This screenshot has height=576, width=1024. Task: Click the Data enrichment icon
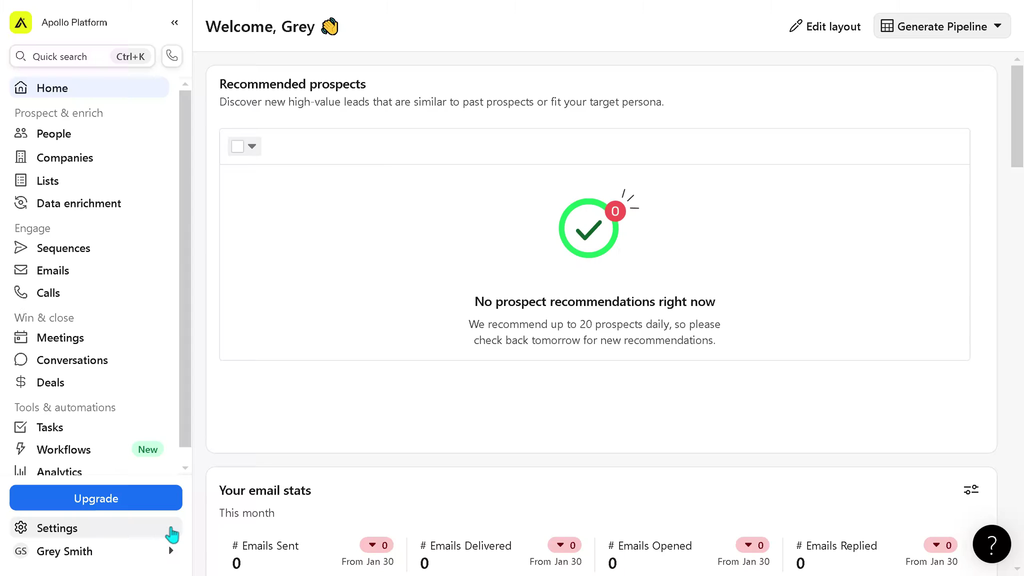pos(21,203)
